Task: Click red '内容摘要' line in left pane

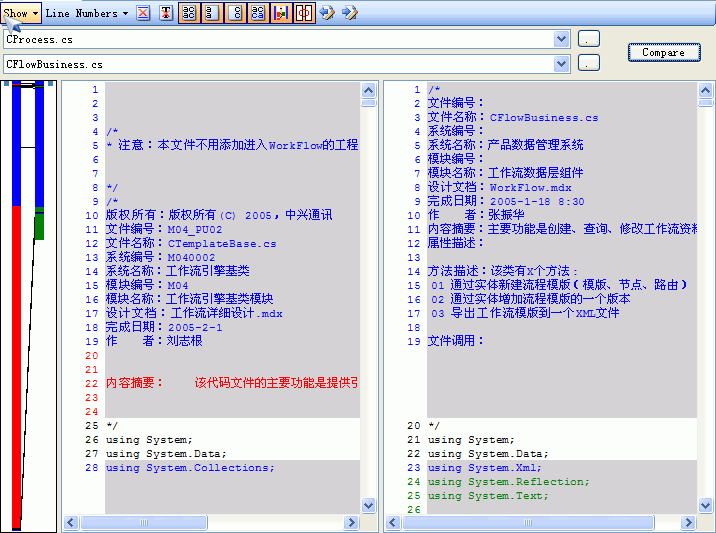Action: click(232, 383)
